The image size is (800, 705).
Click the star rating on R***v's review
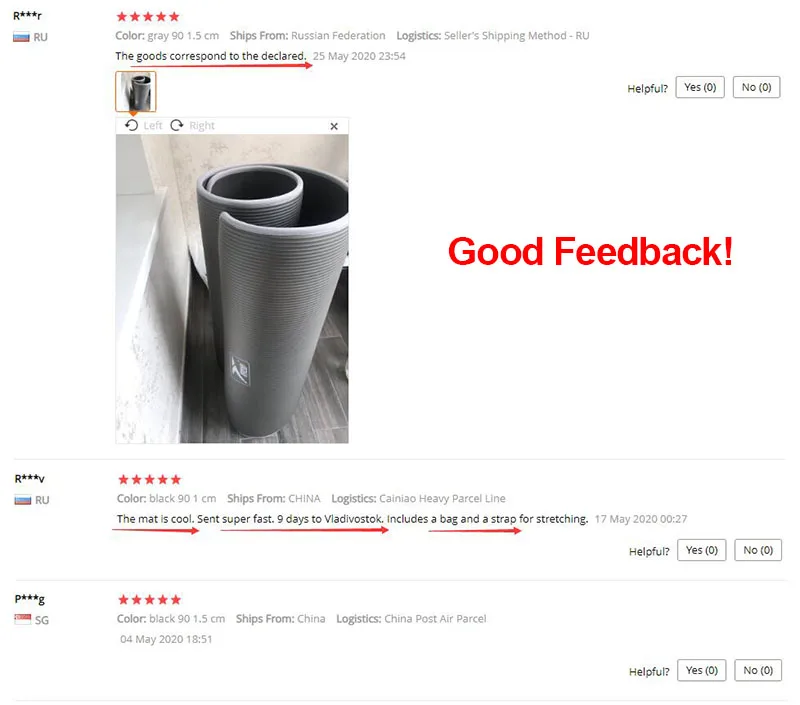pos(149,480)
